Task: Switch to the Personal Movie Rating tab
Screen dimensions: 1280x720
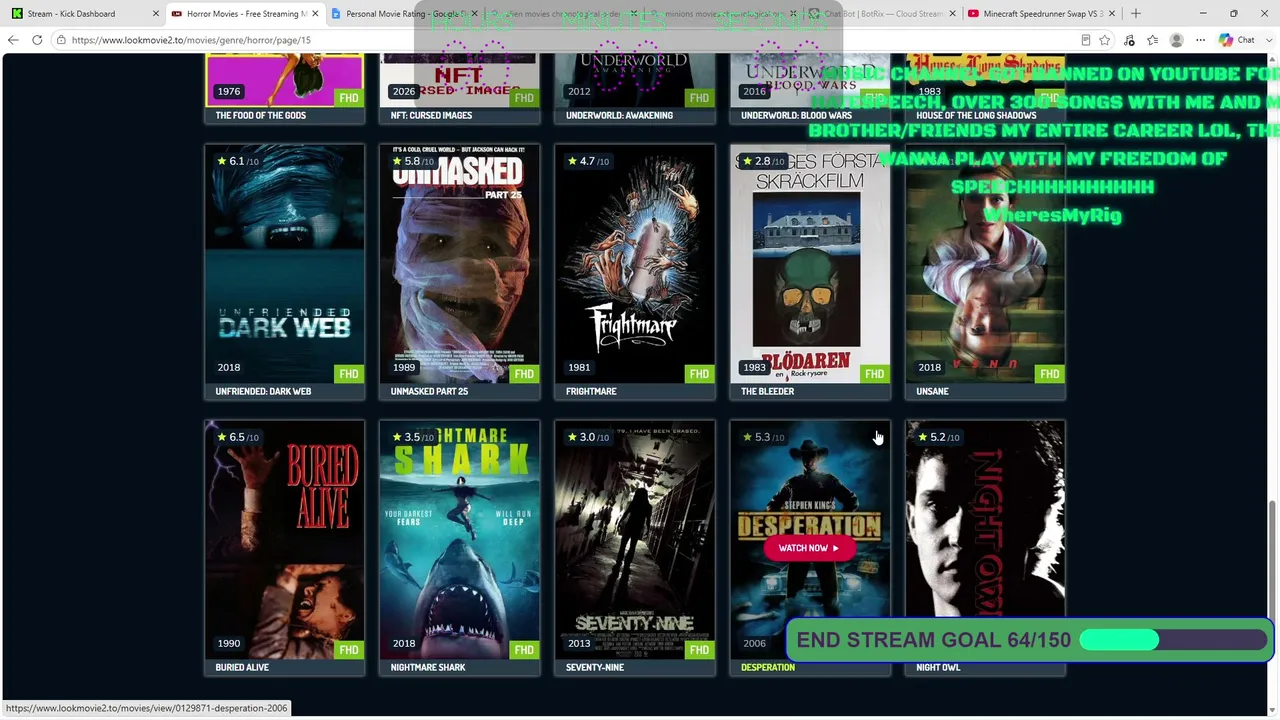Action: (404, 14)
